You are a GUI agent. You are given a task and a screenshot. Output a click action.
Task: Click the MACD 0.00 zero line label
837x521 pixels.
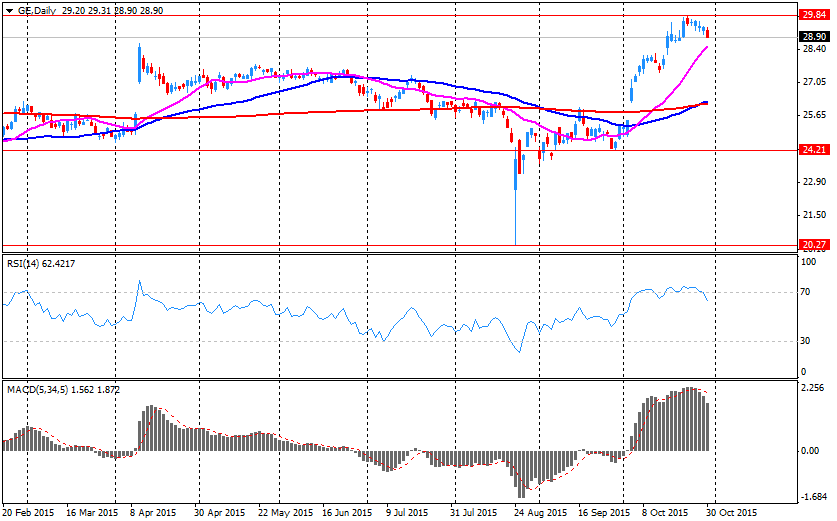coord(810,451)
